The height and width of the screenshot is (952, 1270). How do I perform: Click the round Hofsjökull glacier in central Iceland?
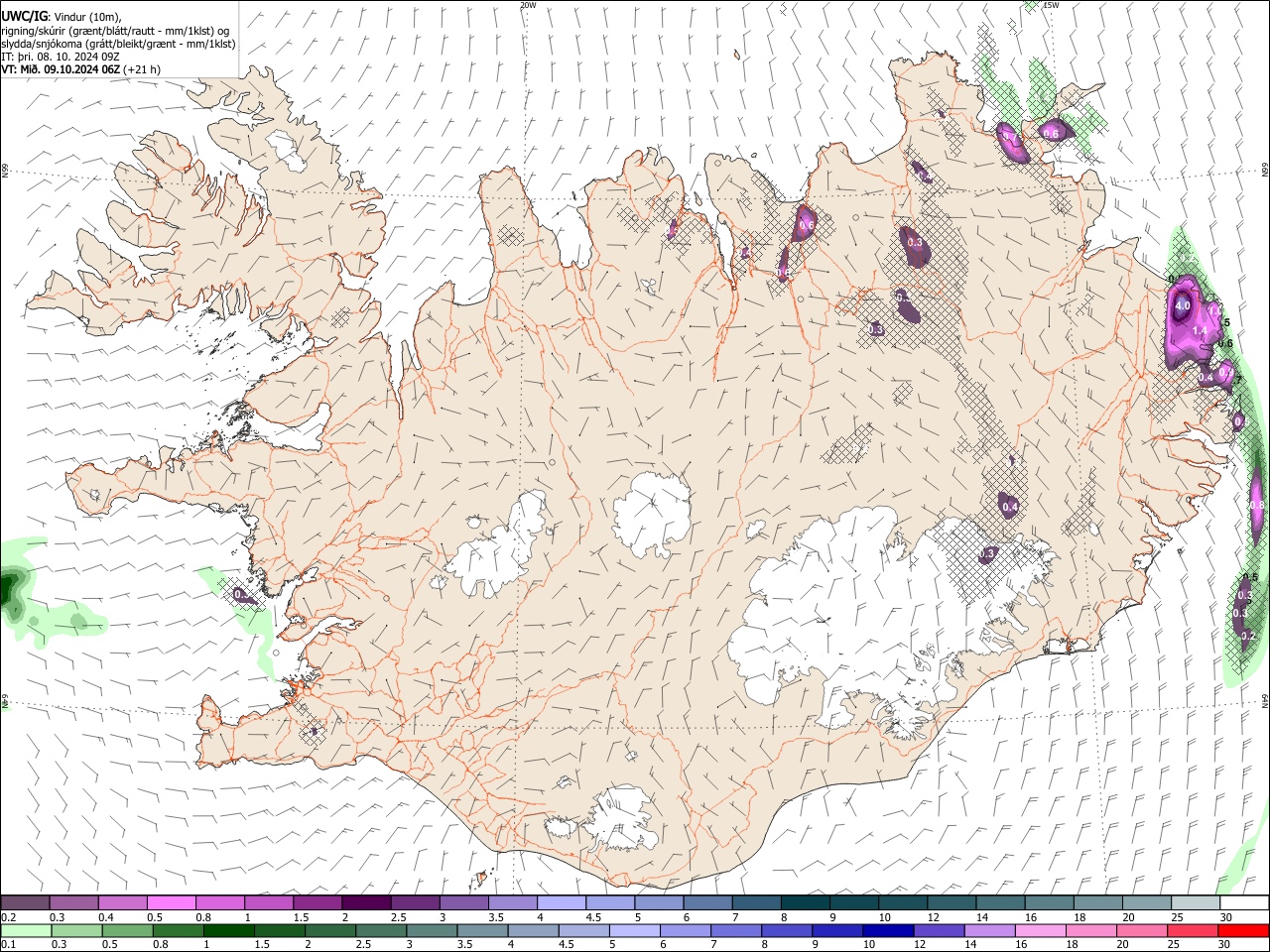[x=652, y=514]
